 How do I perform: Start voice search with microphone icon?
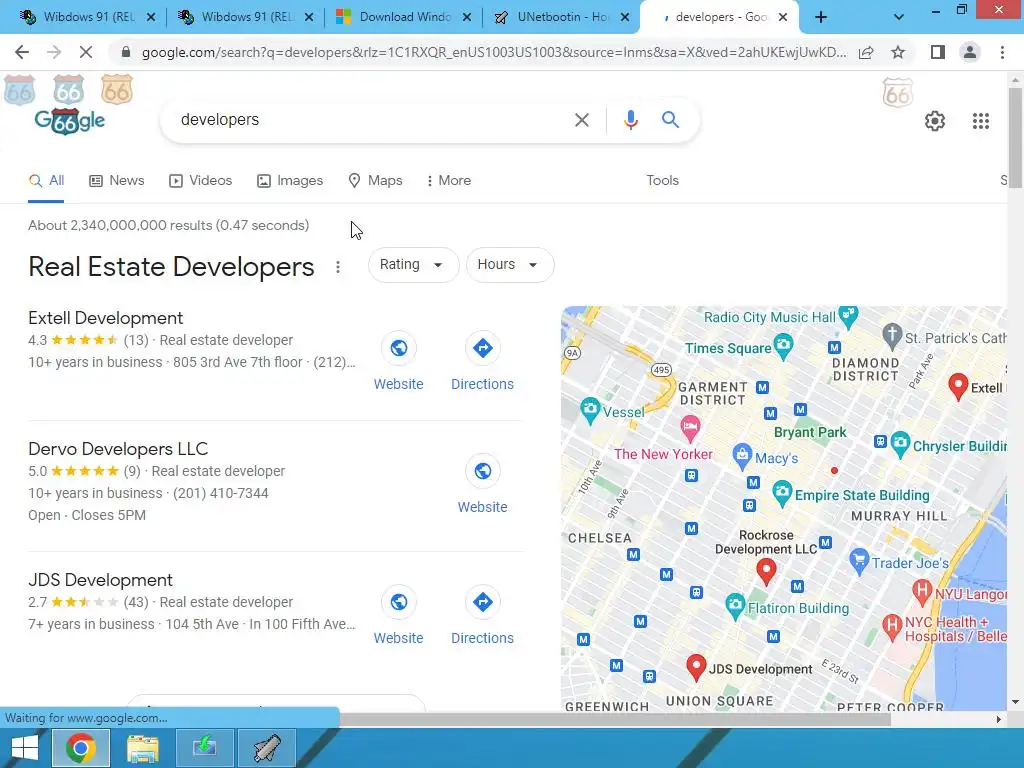click(x=630, y=120)
